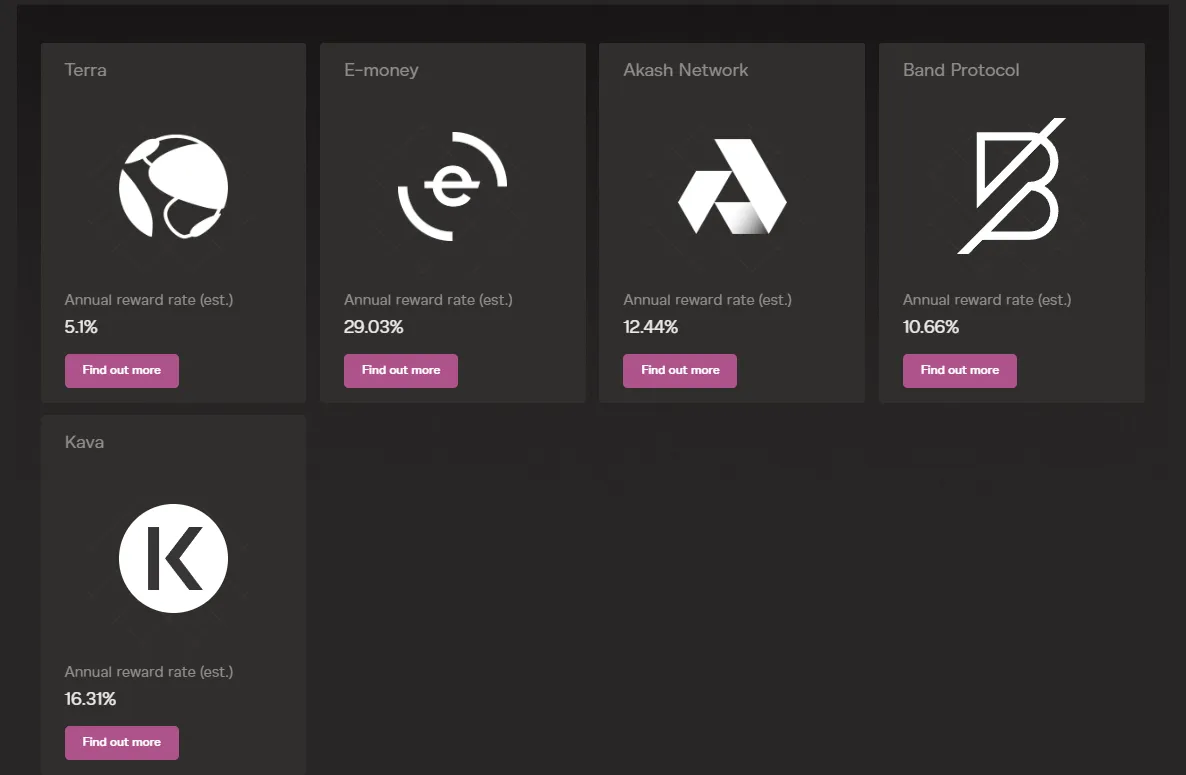Click the 12.44% reward rate value
Viewport: 1186px width, 775px height.
point(650,327)
